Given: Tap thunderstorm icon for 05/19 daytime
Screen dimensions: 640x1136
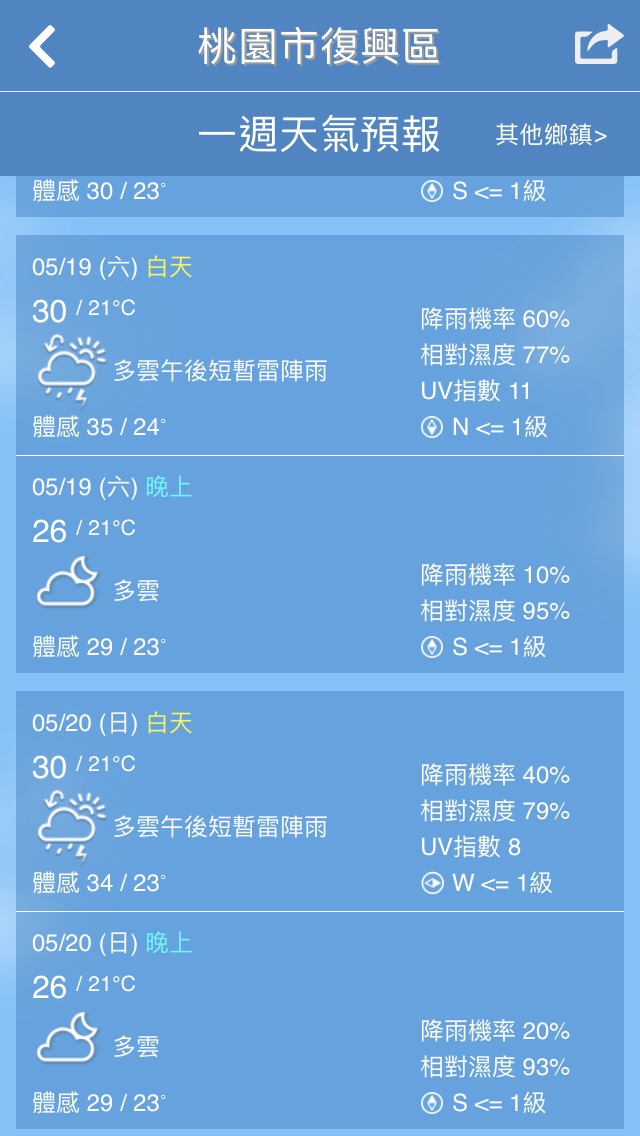Looking at the screenshot, I should [x=70, y=369].
